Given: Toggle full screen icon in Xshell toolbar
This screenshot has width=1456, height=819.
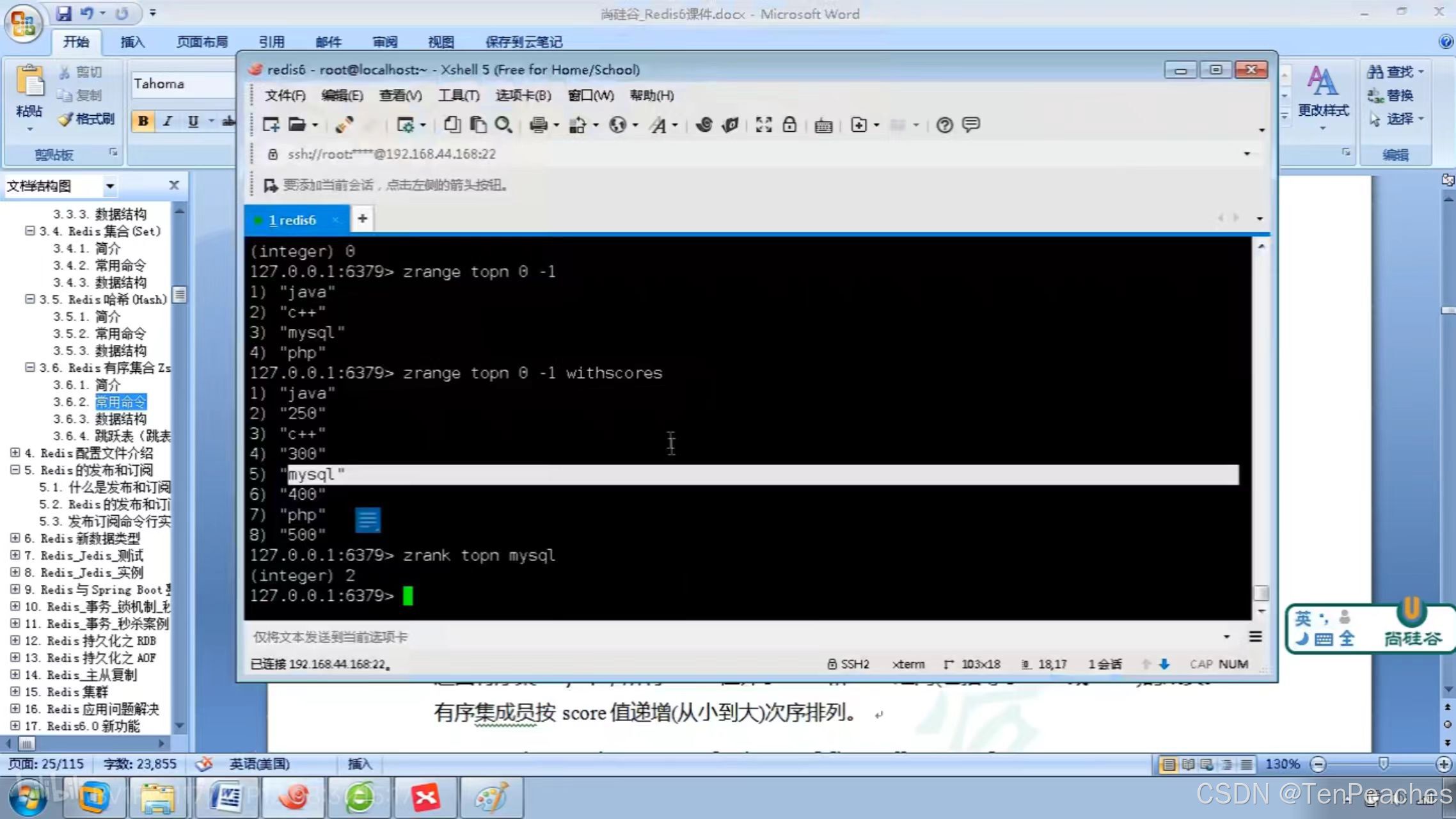Looking at the screenshot, I should (x=763, y=125).
